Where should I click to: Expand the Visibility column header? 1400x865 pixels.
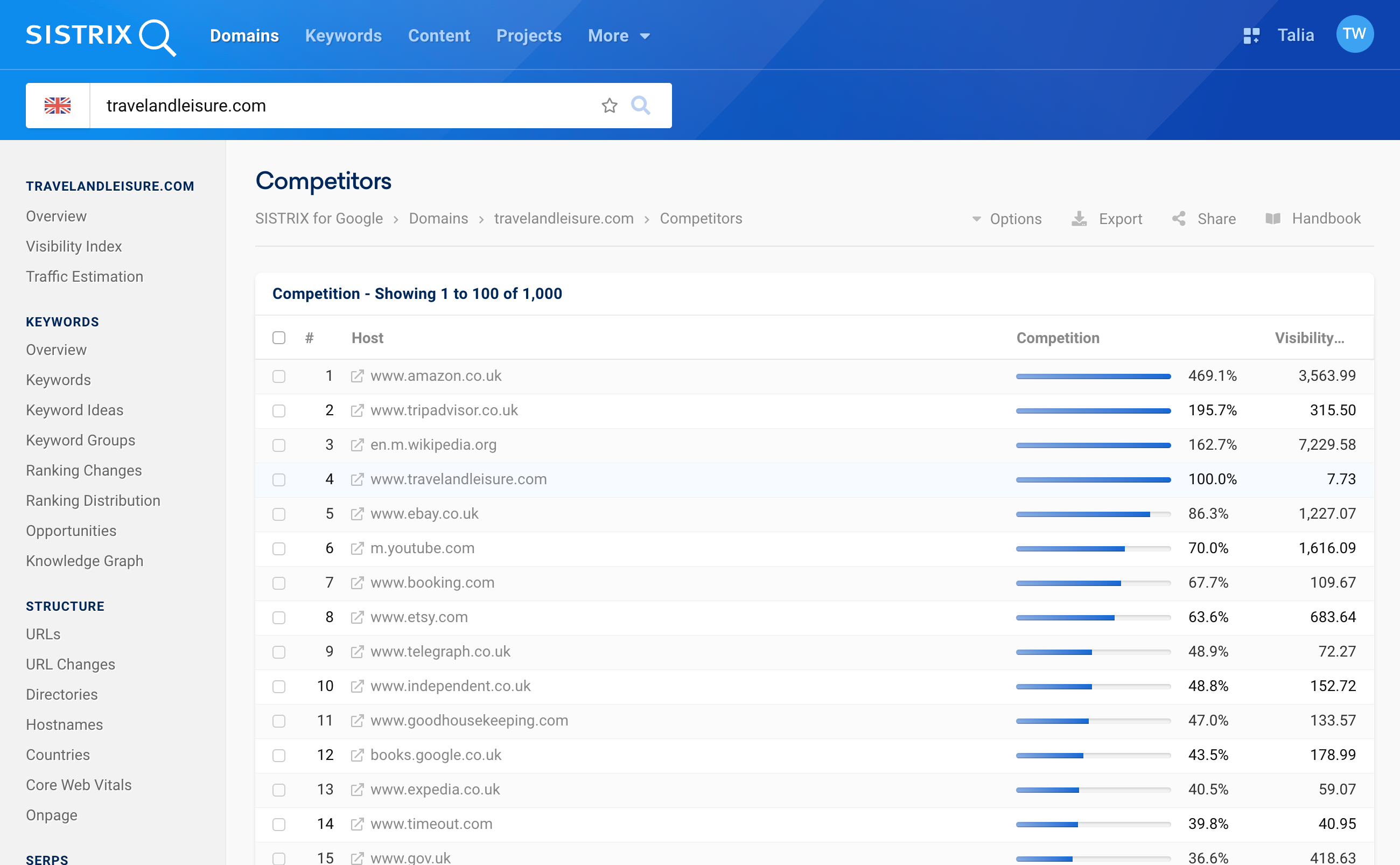coord(1311,338)
